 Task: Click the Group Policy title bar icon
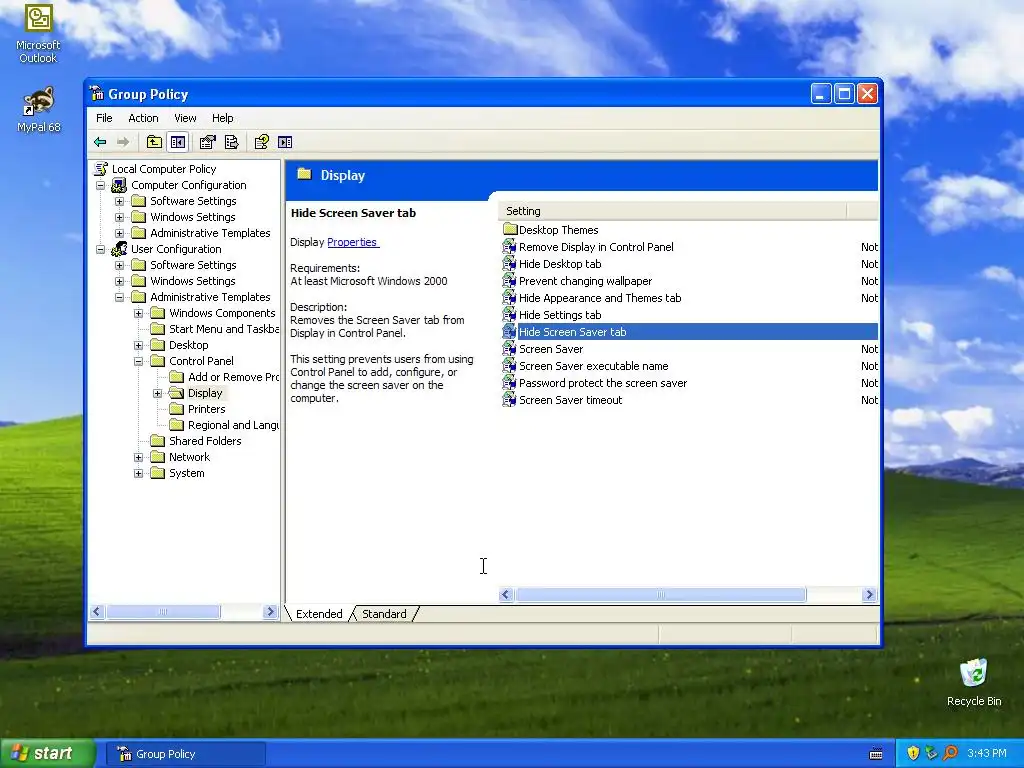(x=97, y=94)
